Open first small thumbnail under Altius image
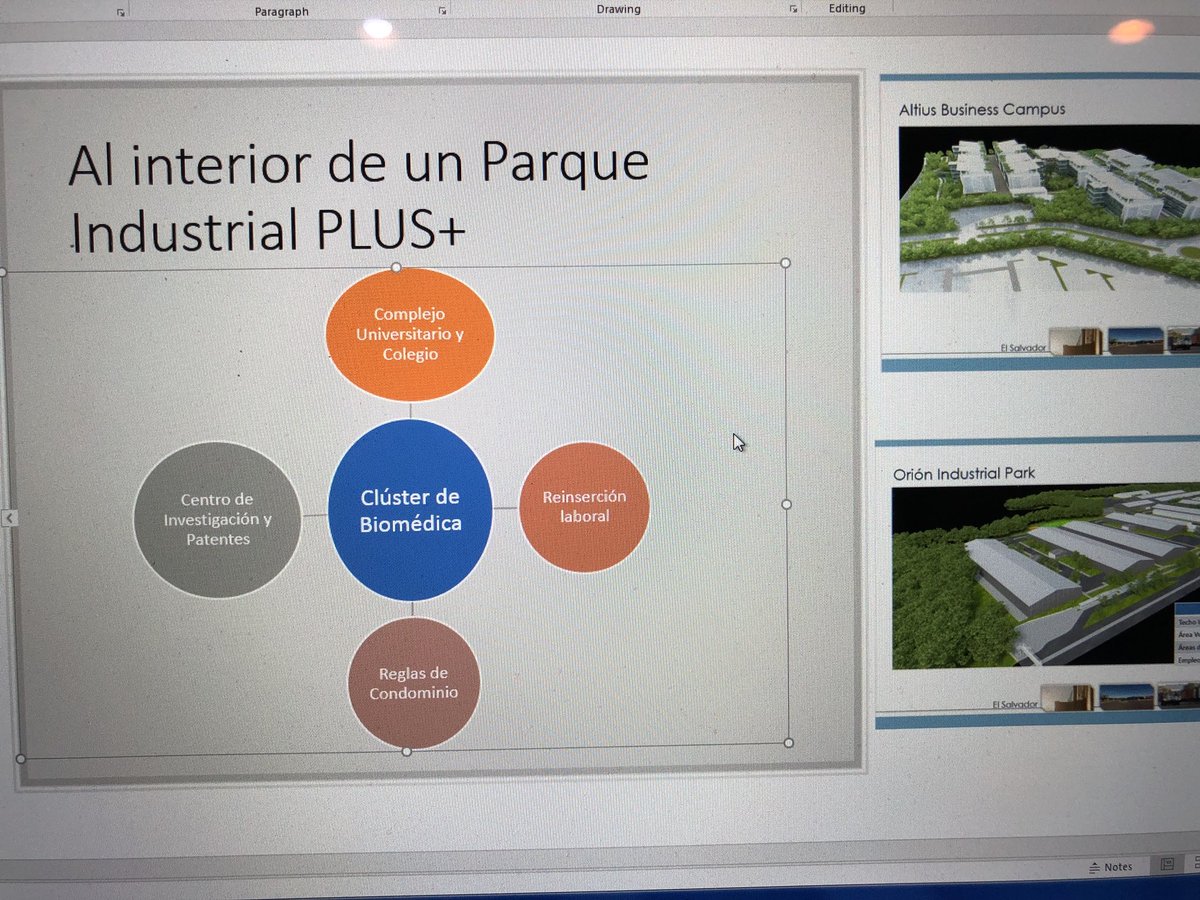The height and width of the screenshot is (900, 1200). pyautogui.click(x=1075, y=341)
